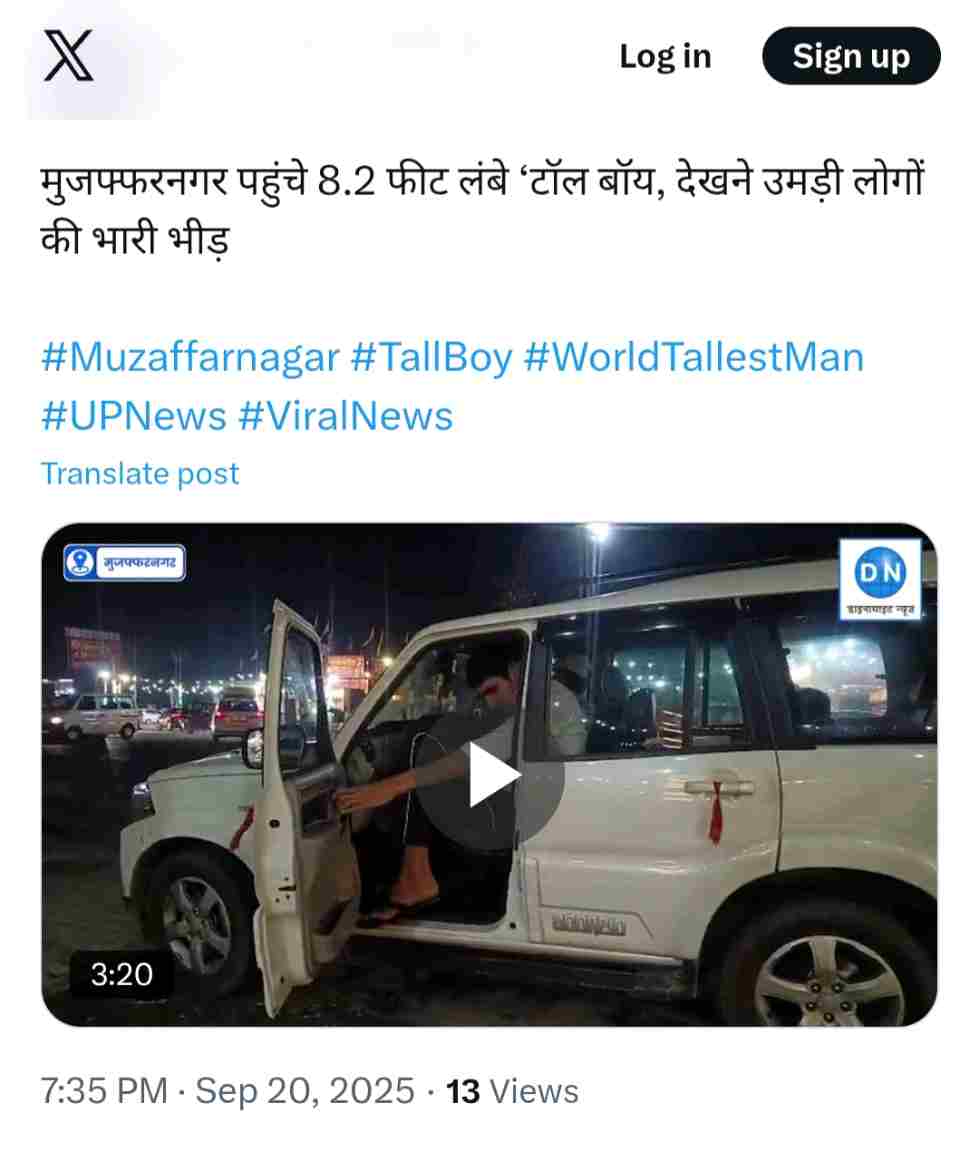
Task: Click the 7:35 PM post time
Action: (x=104, y=1091)
